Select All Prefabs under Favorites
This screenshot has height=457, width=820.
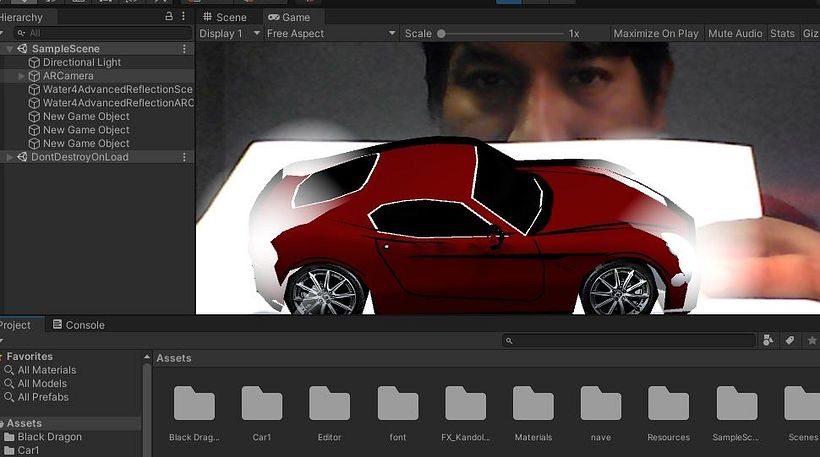42,397
